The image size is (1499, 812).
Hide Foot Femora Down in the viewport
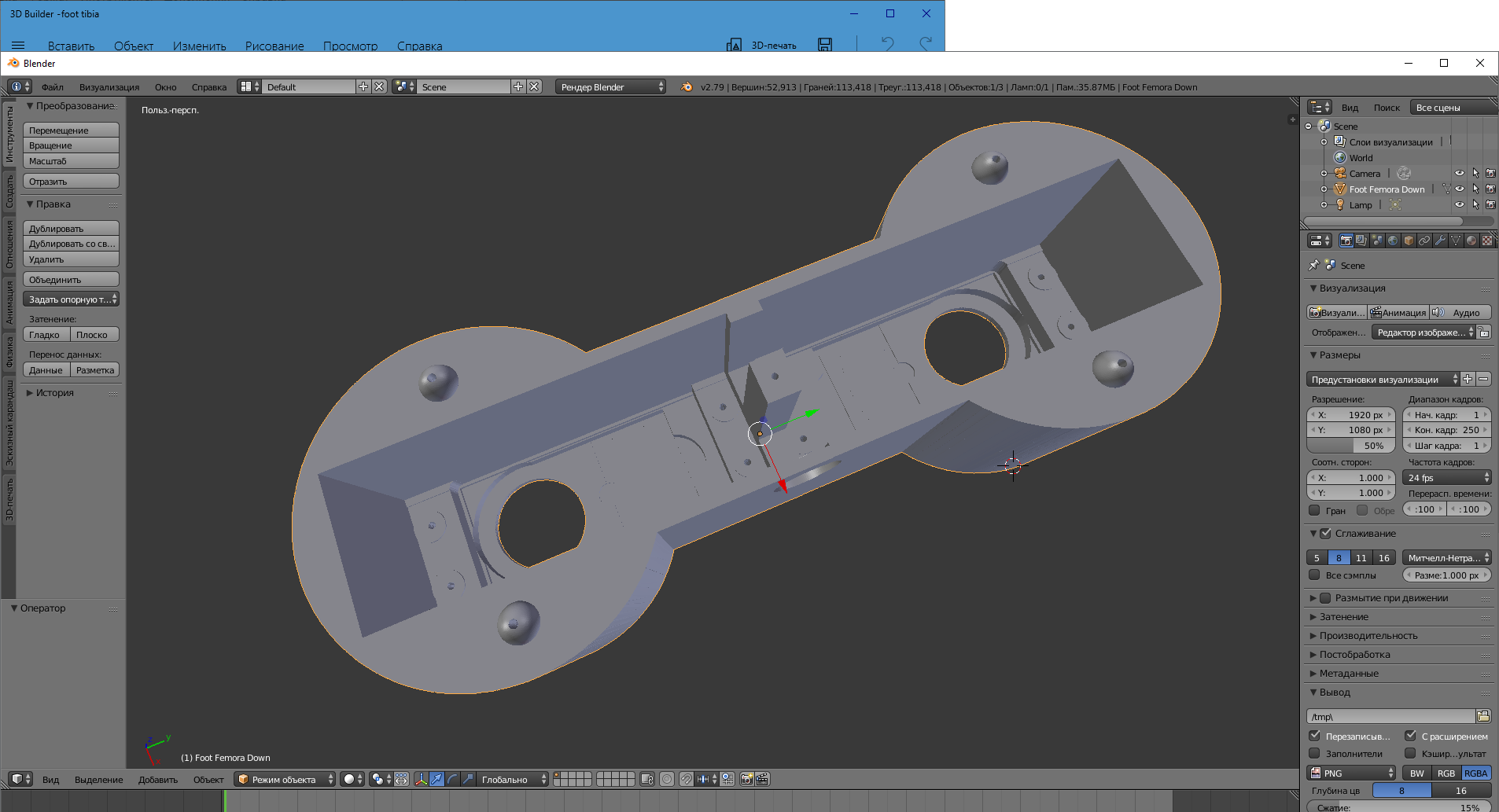(x=1460, y=189)
